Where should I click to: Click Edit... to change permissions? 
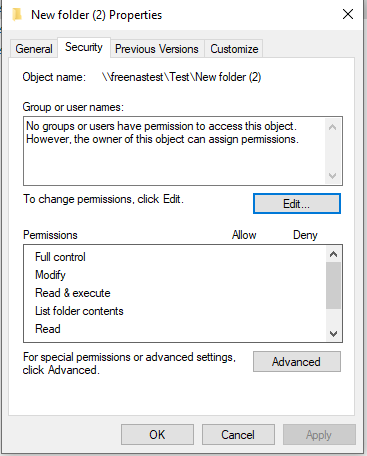(x=297, y=203)
